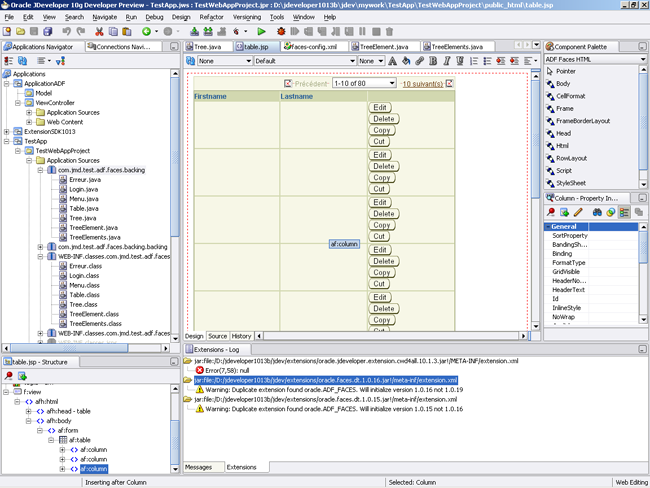The width and height of the screenshot is (650, 488).
Task: Click the red pin icon in Structure panel
Action: pyautogui.click(x=9, y=375)
